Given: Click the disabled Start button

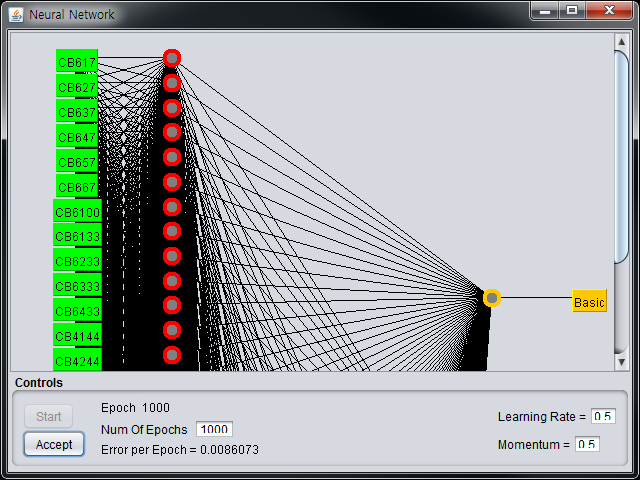Looking at the screenshot, I should click(x=49, y=416).
